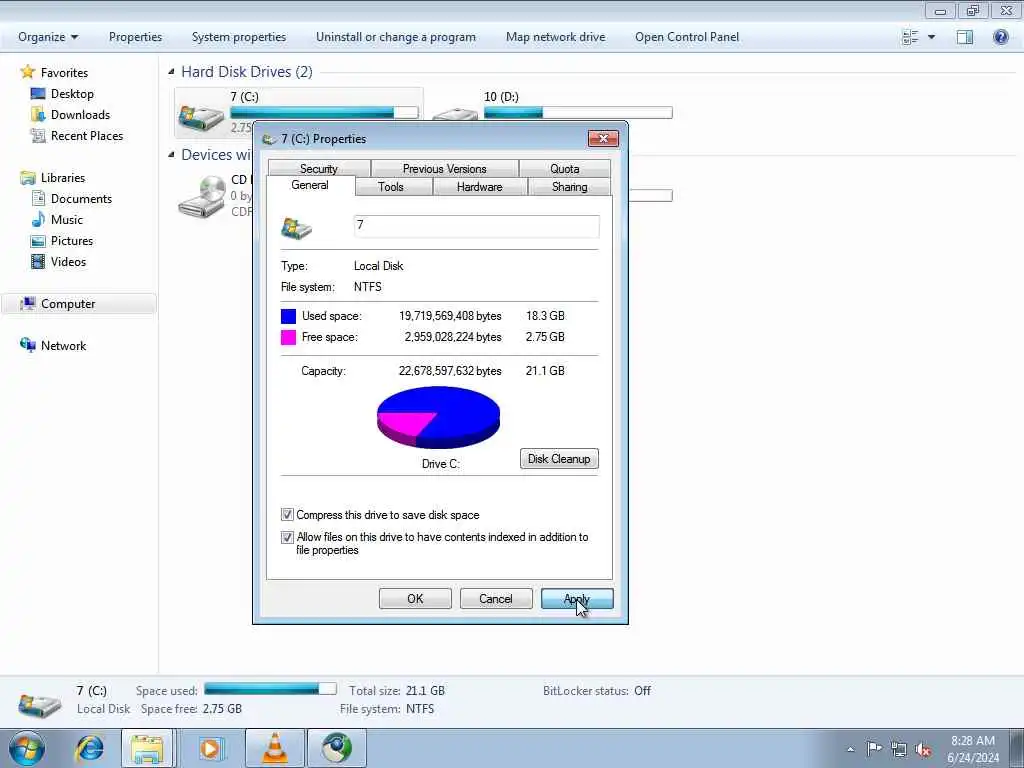Switch to the Quota tab
This screenshot has height=768, width=1024.
(564, 168)
